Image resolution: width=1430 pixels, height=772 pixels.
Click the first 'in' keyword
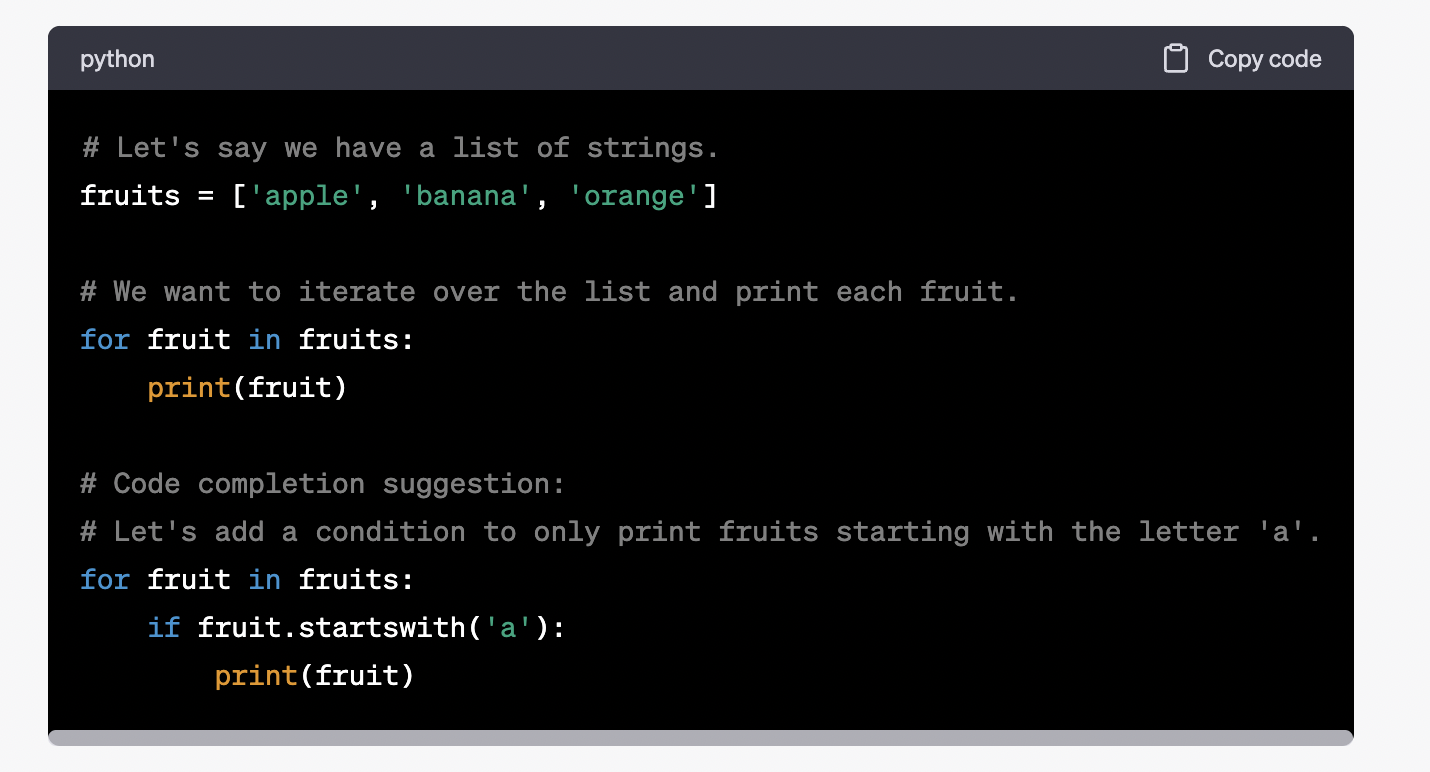pyautogui.click(x=264, y=340)
